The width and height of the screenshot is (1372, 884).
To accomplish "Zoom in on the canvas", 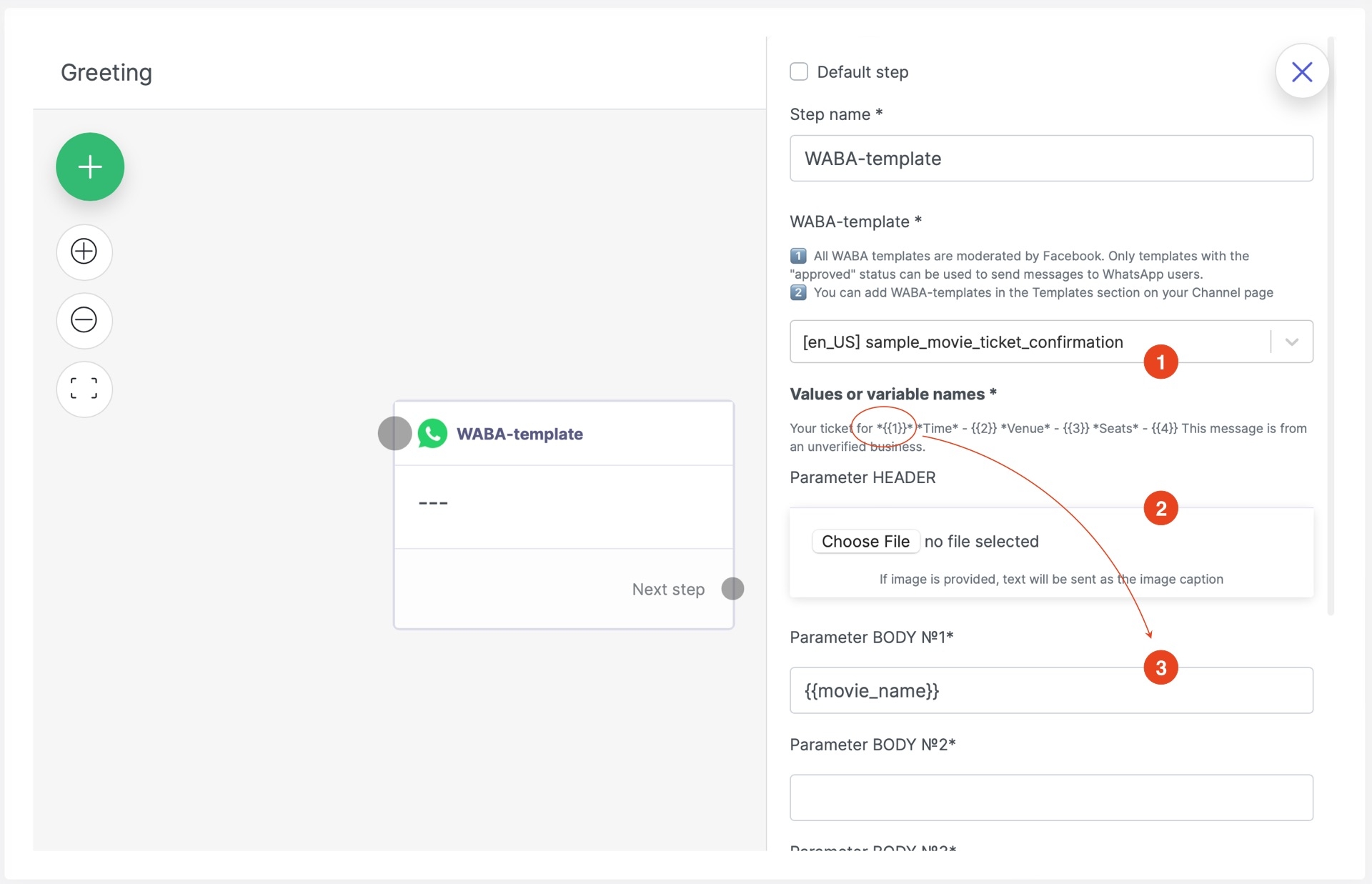I will tap(84, 251).
